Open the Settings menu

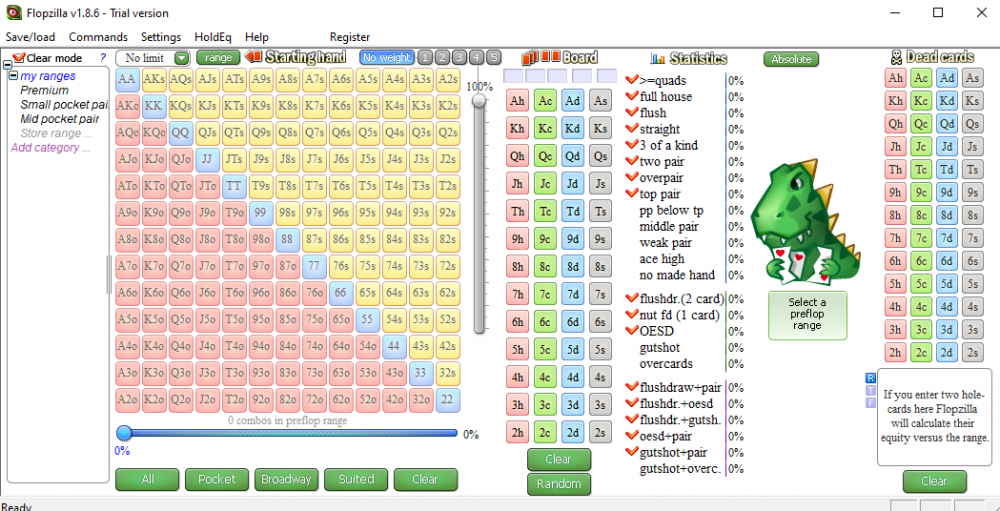tap(161, 37)
